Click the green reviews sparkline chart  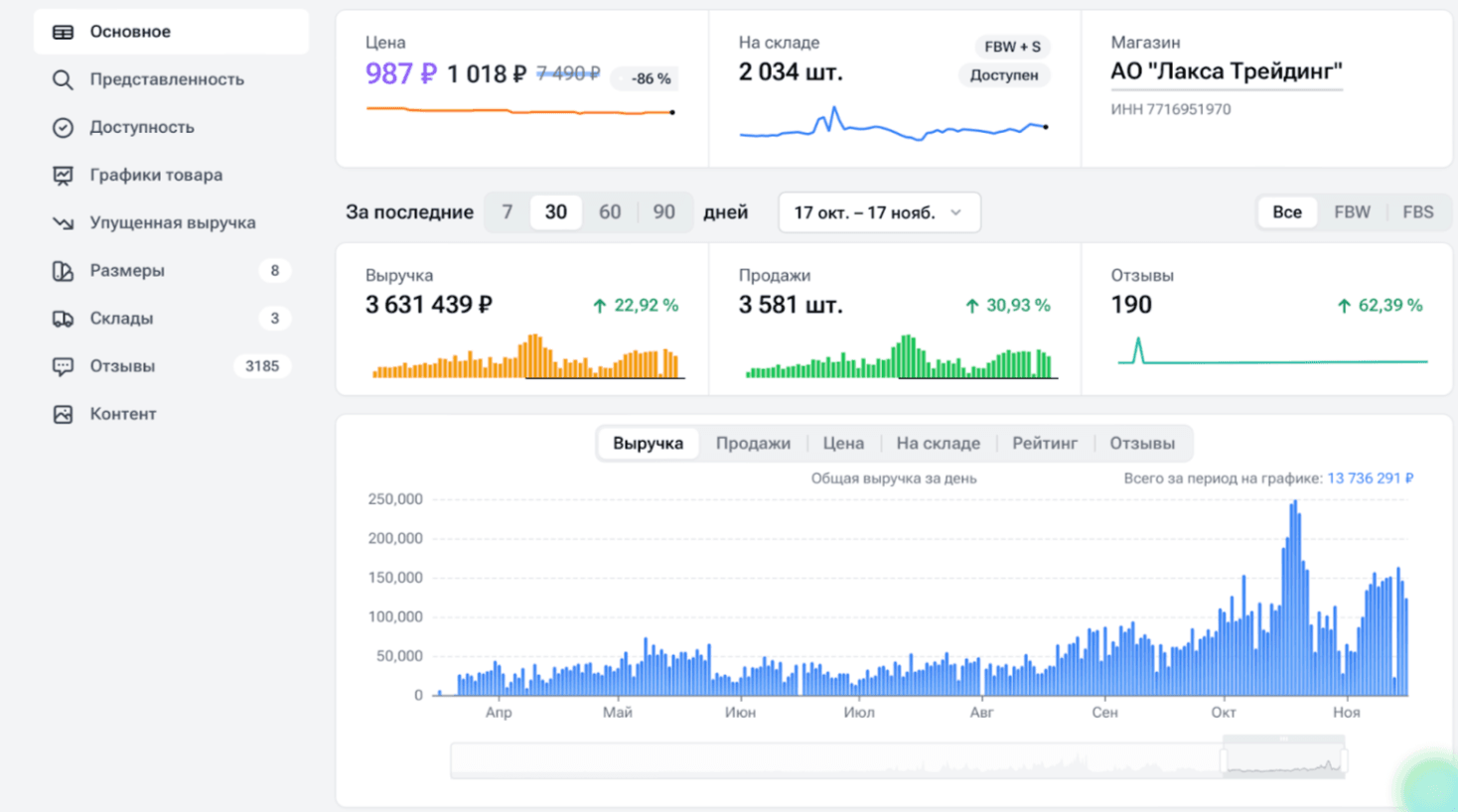point(1273,352)
